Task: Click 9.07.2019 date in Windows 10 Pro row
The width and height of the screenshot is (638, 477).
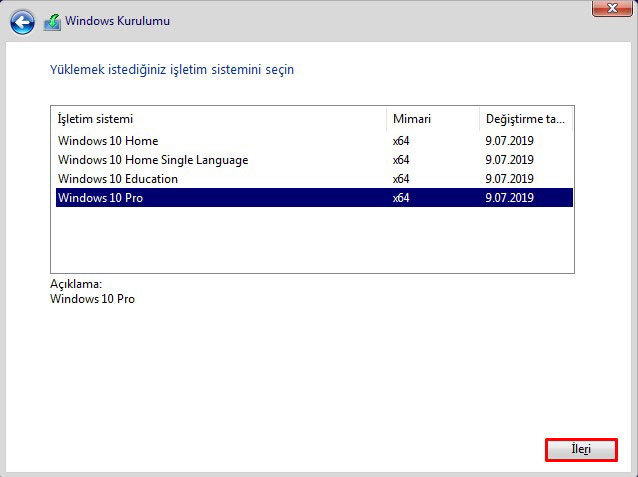Action: pyautogui.click(x=509, y=198)
